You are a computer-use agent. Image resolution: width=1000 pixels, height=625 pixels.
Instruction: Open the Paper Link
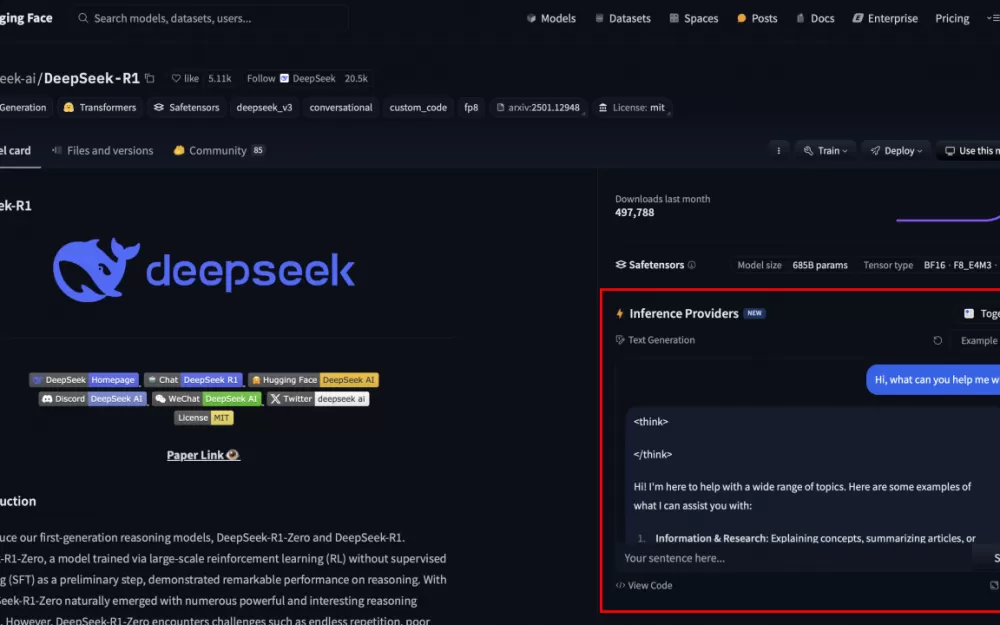point(203,455)
